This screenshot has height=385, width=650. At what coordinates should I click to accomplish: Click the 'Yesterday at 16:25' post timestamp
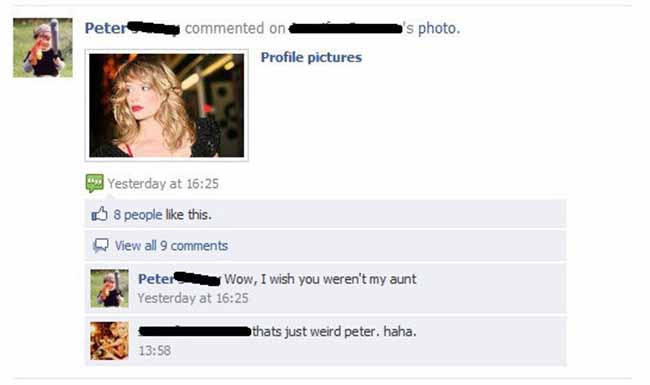tap(163, 184)
